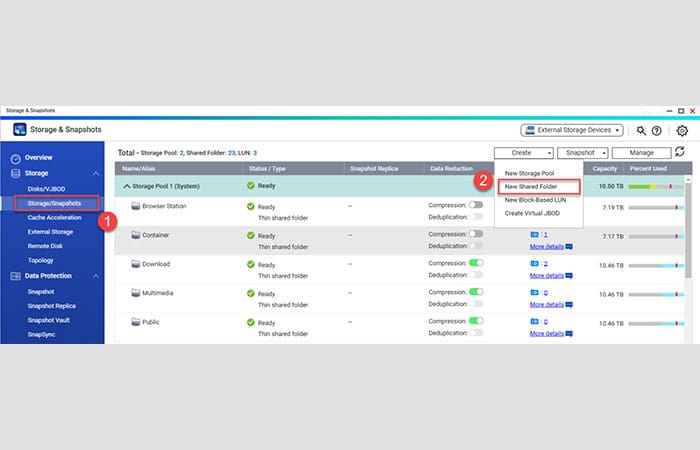Click the Public folder's percent used bar
The image size is (700, 450).
click(x=655, y=323)
